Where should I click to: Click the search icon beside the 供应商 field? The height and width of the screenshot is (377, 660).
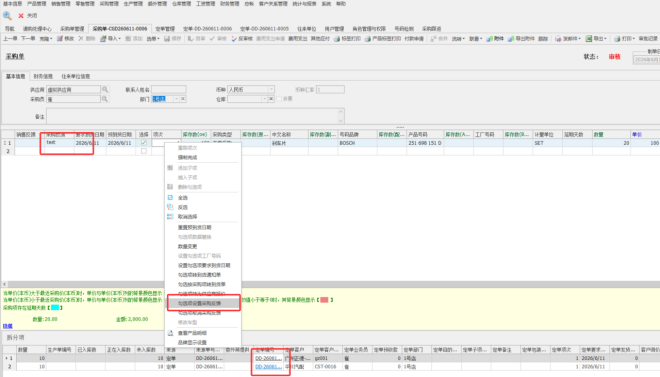tap(105, 89)
